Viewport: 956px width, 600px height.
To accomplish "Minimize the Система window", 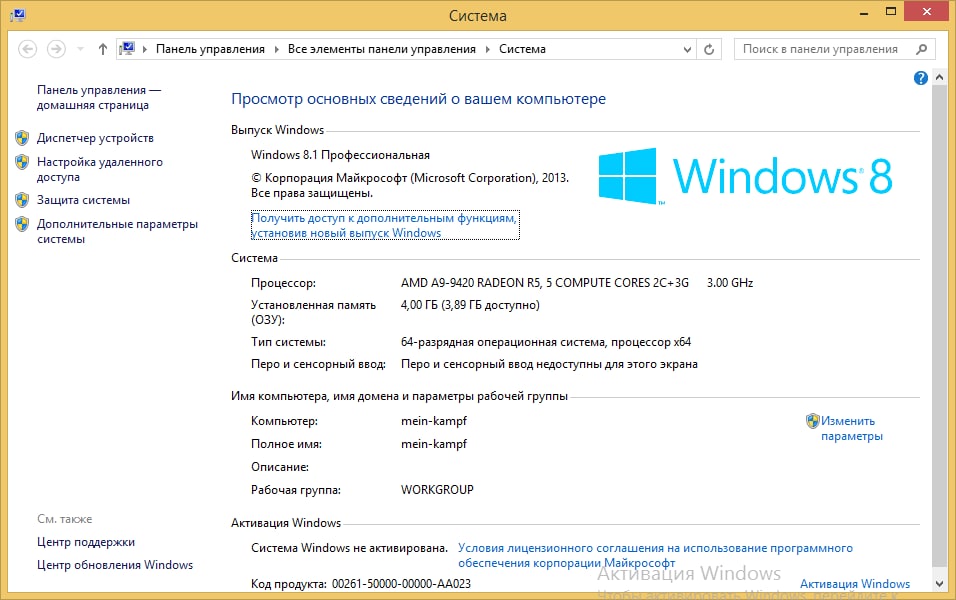I will click(x=863, y=12).
